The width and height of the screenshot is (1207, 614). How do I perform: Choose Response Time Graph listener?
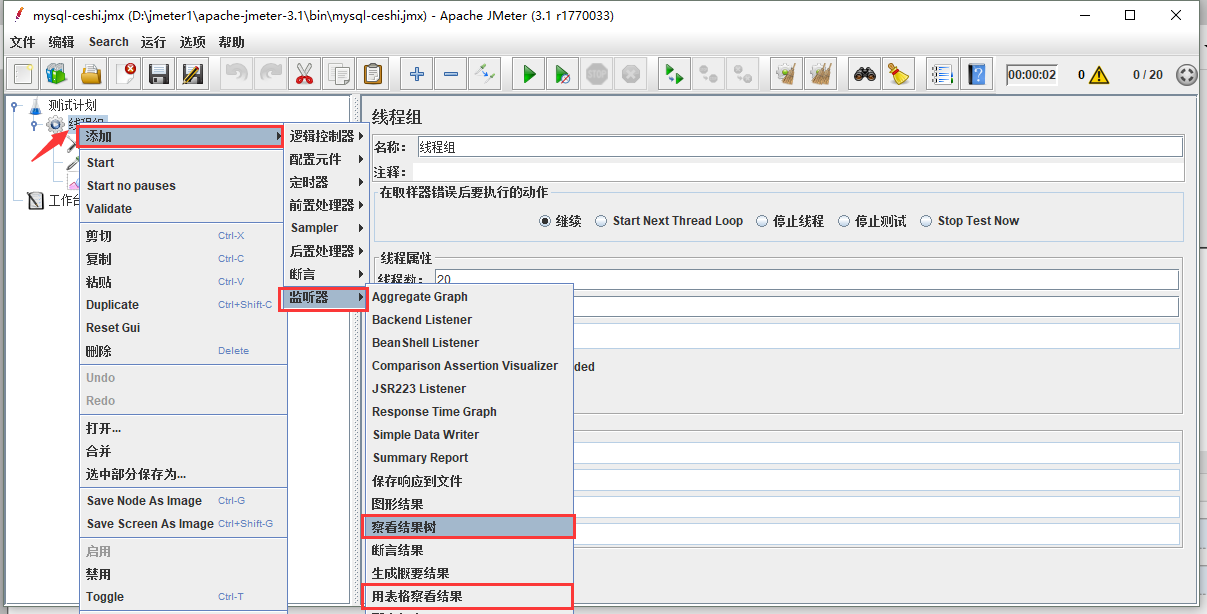[x=468, y=412]
